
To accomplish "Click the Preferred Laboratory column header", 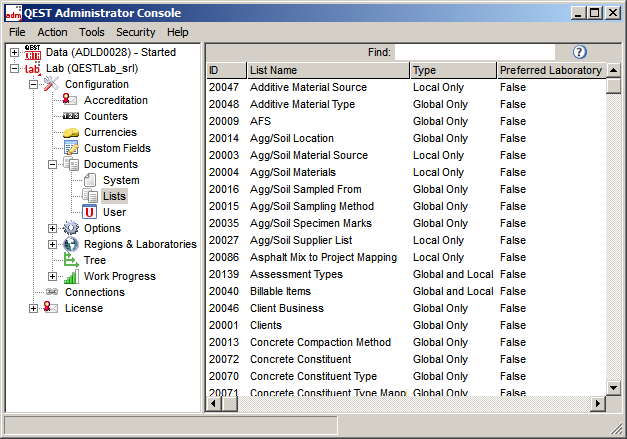I will pos(551,71).
